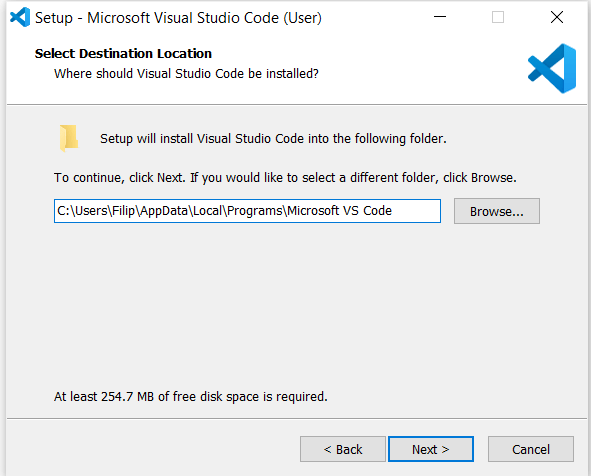Click the VS Code icon in title bar
The image size is (591, 476).
pyautogui.click(x=20, y=17)
